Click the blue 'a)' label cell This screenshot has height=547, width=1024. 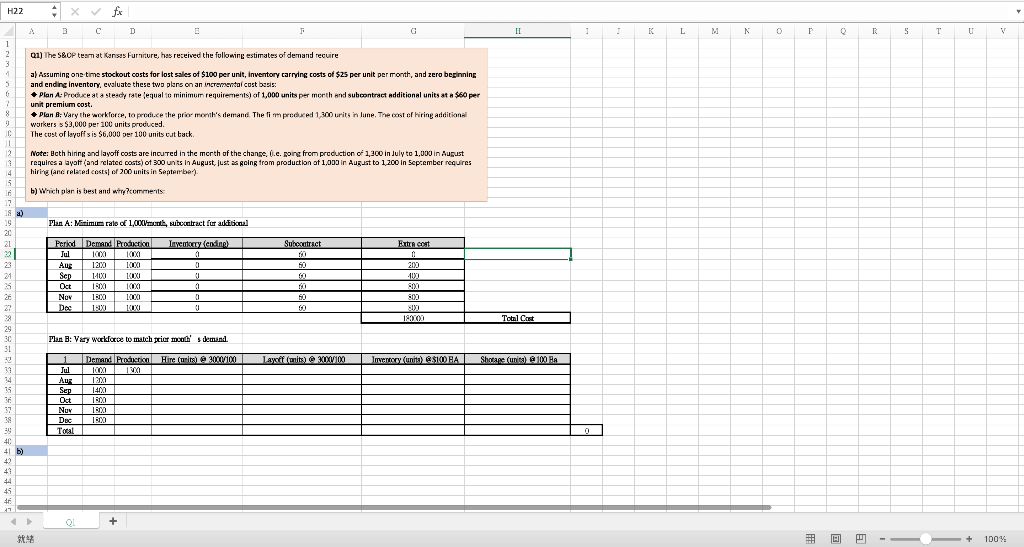[32, 213]
